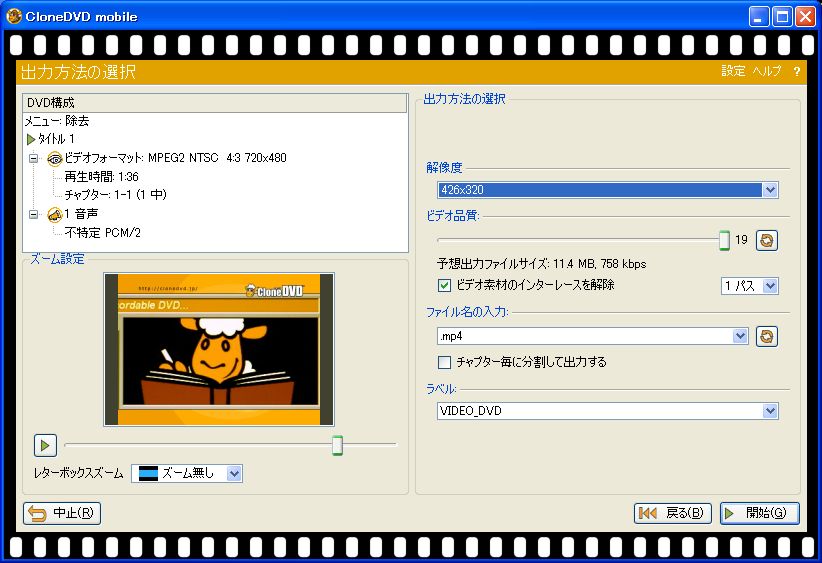The width and height of the screenshot is (822, 563).
Task: Click the question mark help icon in the header
Action: 797,72
